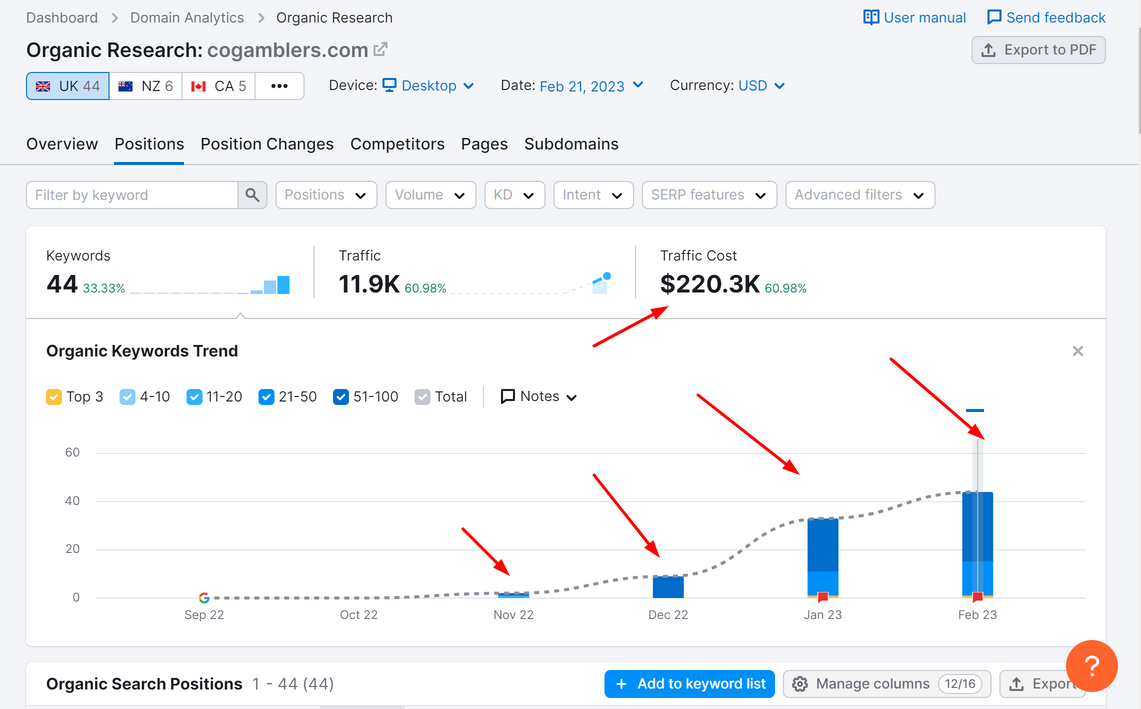Image resolution: width=1141 pixels, height=709 pixels.
Task: Toggle the 11-20 positions checkbox
Action: 194,397
